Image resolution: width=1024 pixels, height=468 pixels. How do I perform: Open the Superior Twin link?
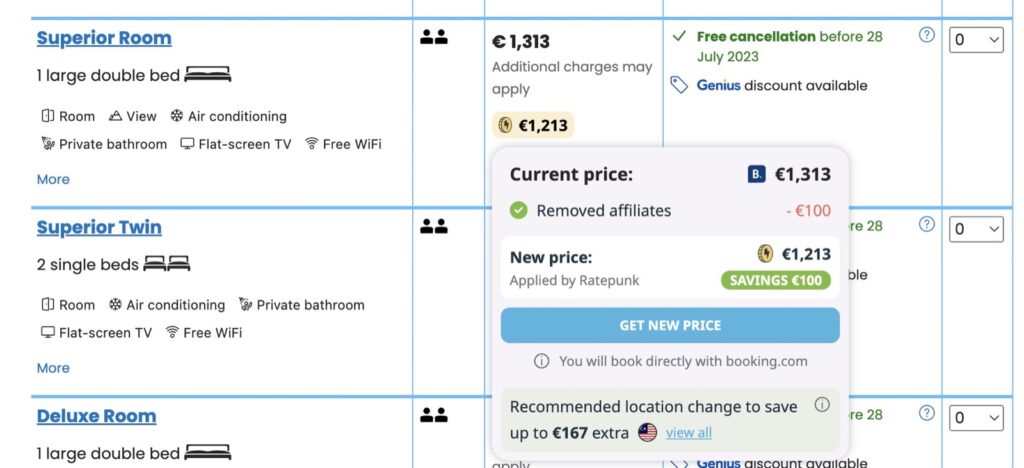(99, 228)
